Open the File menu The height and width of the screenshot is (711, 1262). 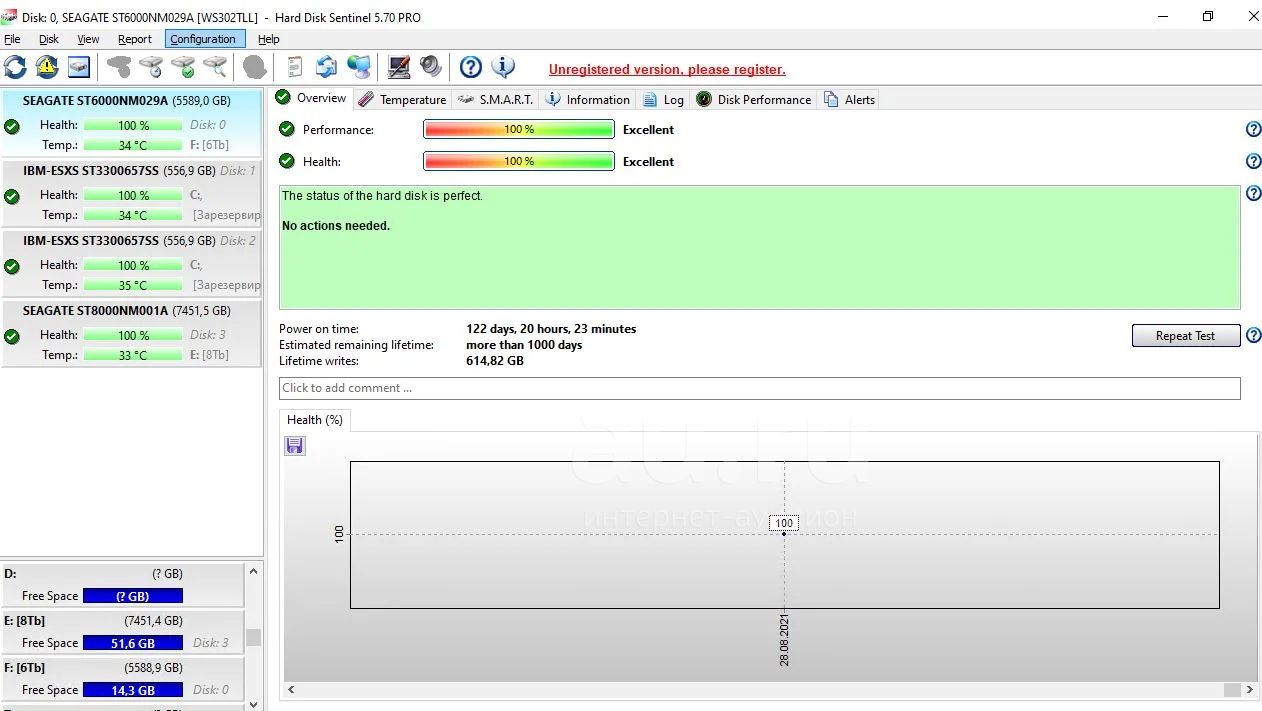12,39
